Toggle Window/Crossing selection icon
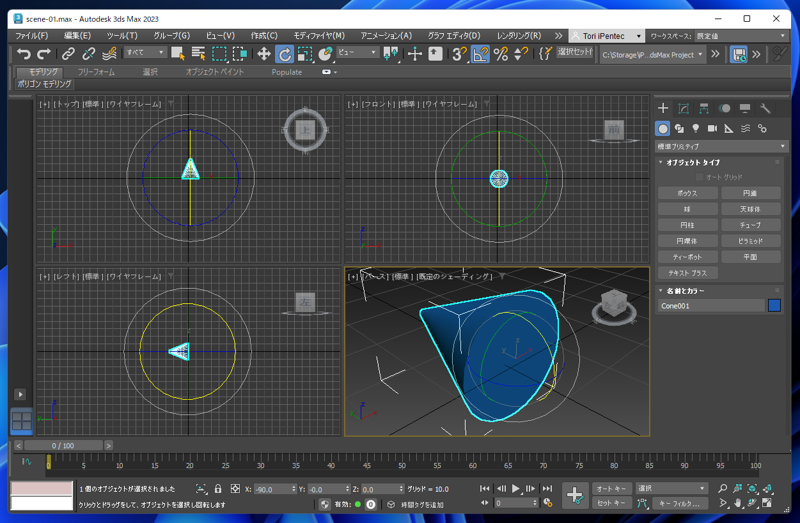 point(239,54)
